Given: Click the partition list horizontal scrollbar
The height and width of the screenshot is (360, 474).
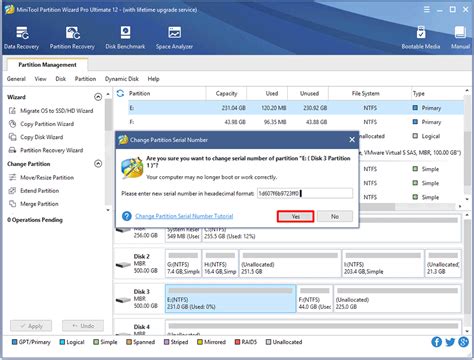Looking at the screenshot, I should click(x=378, y=207).
